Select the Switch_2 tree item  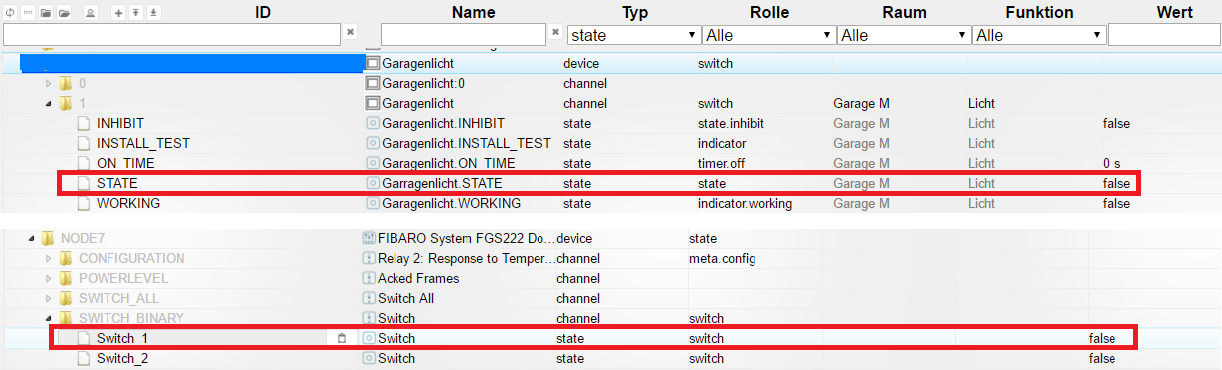click(122, 358)
